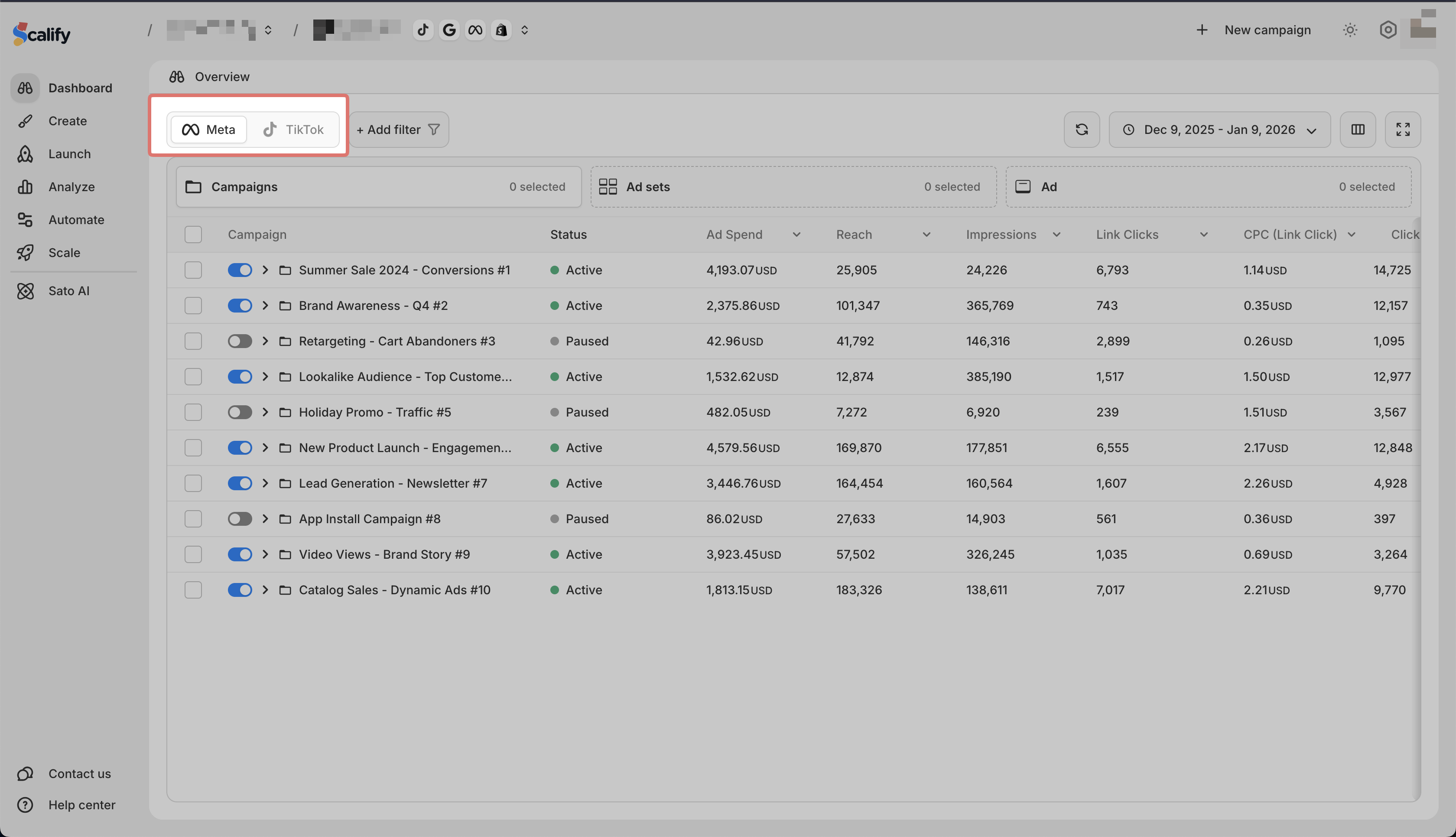Toggle the light/dark theme sun icon
The height and width of the screenshot is (837, 1456).
click(1350, 30)
